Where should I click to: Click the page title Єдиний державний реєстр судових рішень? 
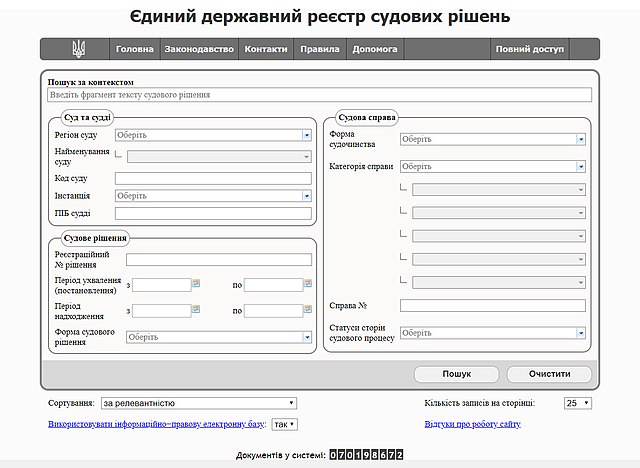pyautogui.click(x=320, y=17)
